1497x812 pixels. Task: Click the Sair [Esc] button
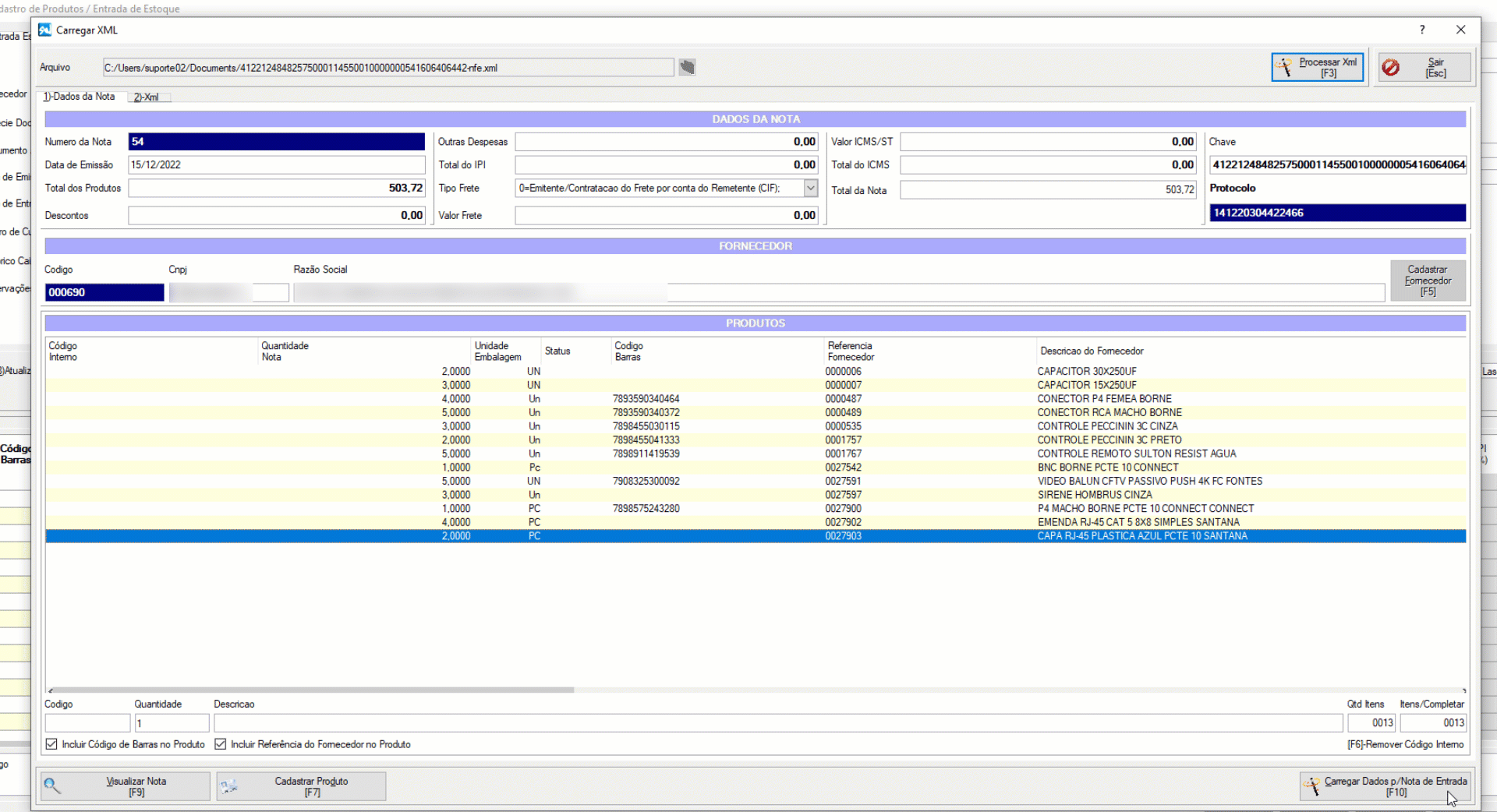[1424, 67]
